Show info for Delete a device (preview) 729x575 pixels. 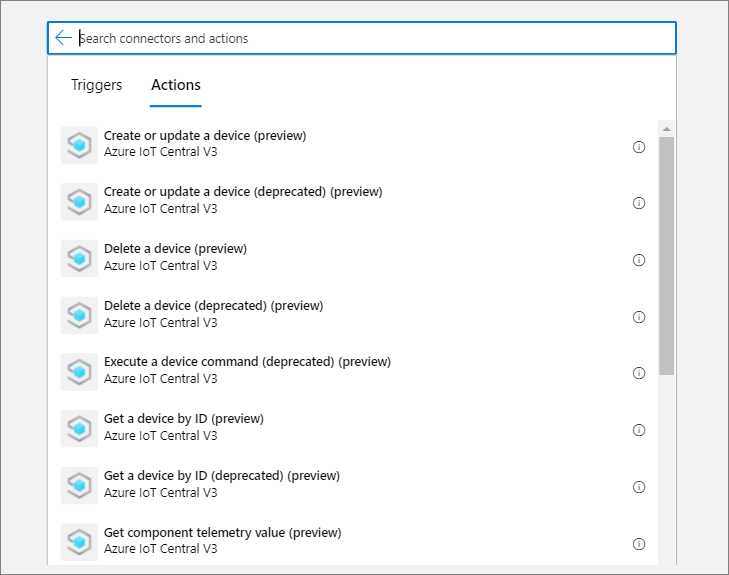(639, 260)
